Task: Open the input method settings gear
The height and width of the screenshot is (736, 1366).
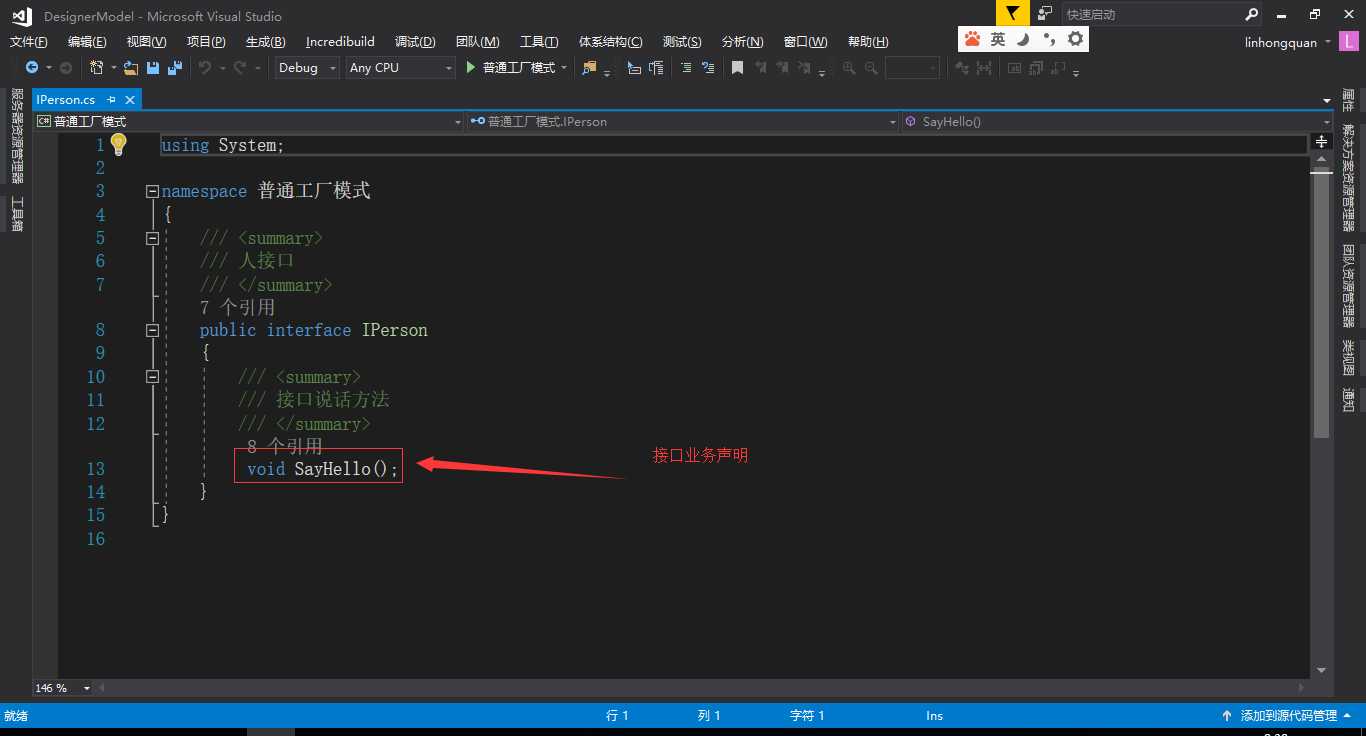Action: [x=1075, y=39]
